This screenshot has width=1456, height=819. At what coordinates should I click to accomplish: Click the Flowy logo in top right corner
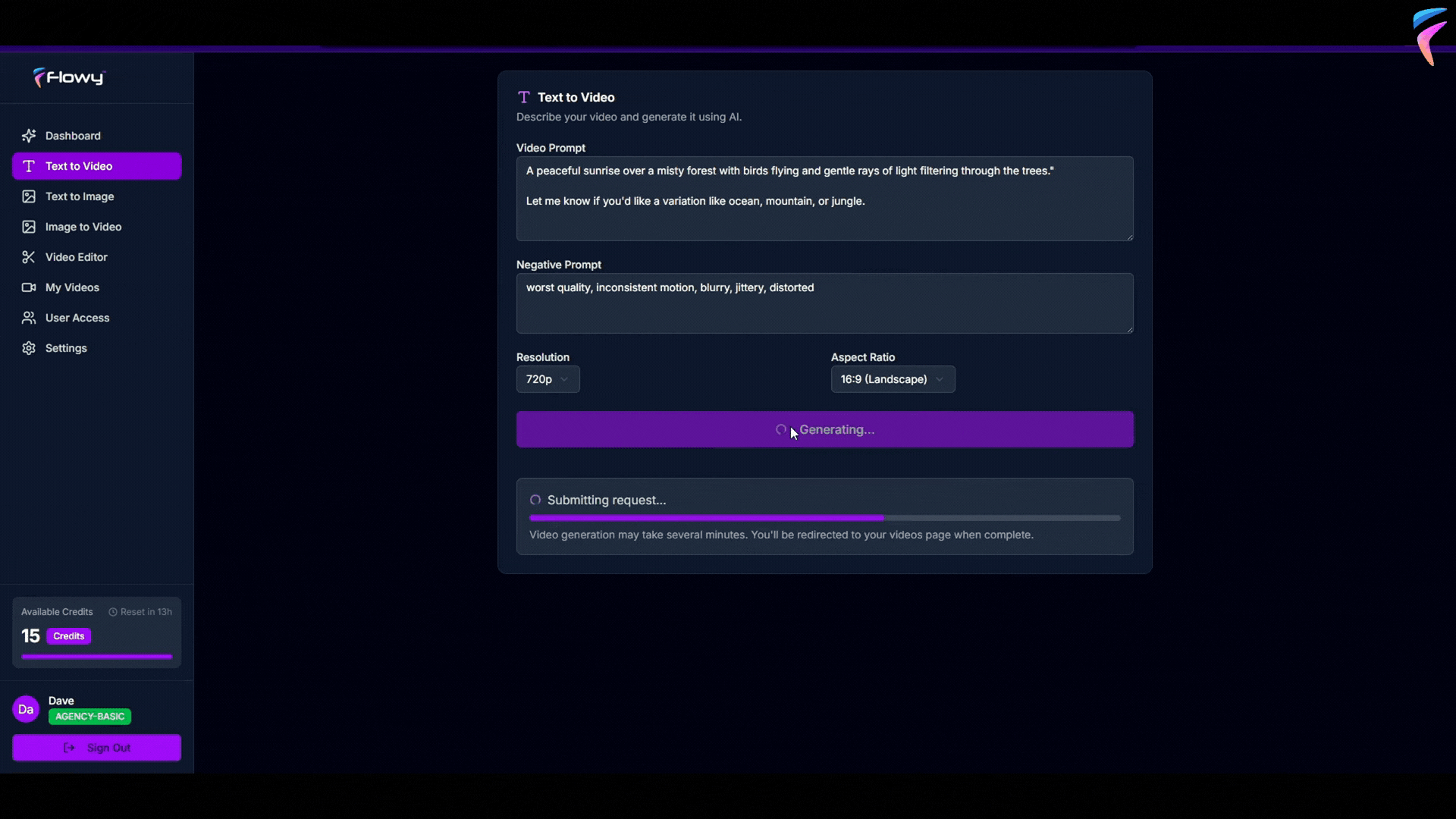pyautogui.click(x=1431, y=36)
